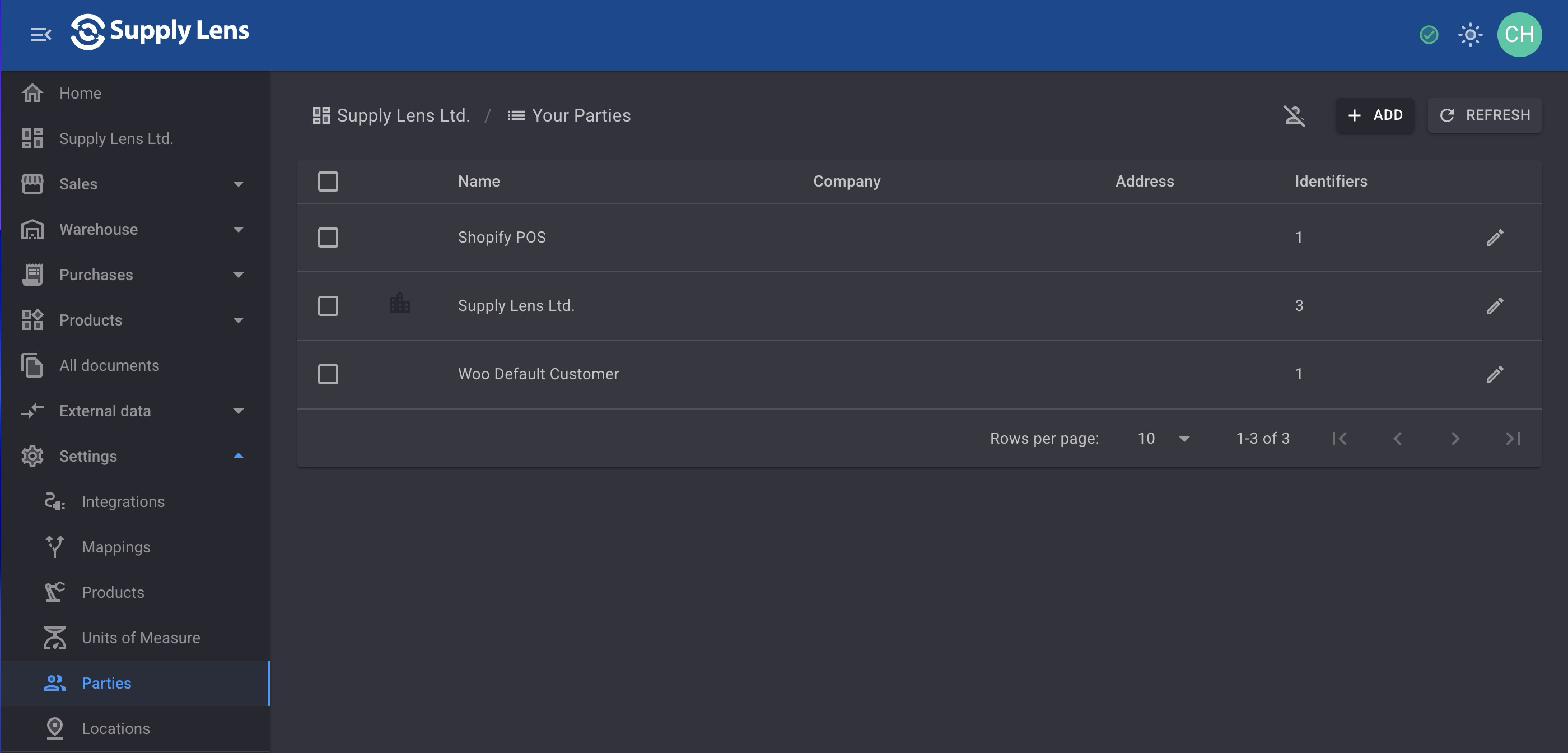Image resolution: width=1568 pixels, height=753 pixels.
Task: Select the Parties item in sidebar
Action: (135, 684)
